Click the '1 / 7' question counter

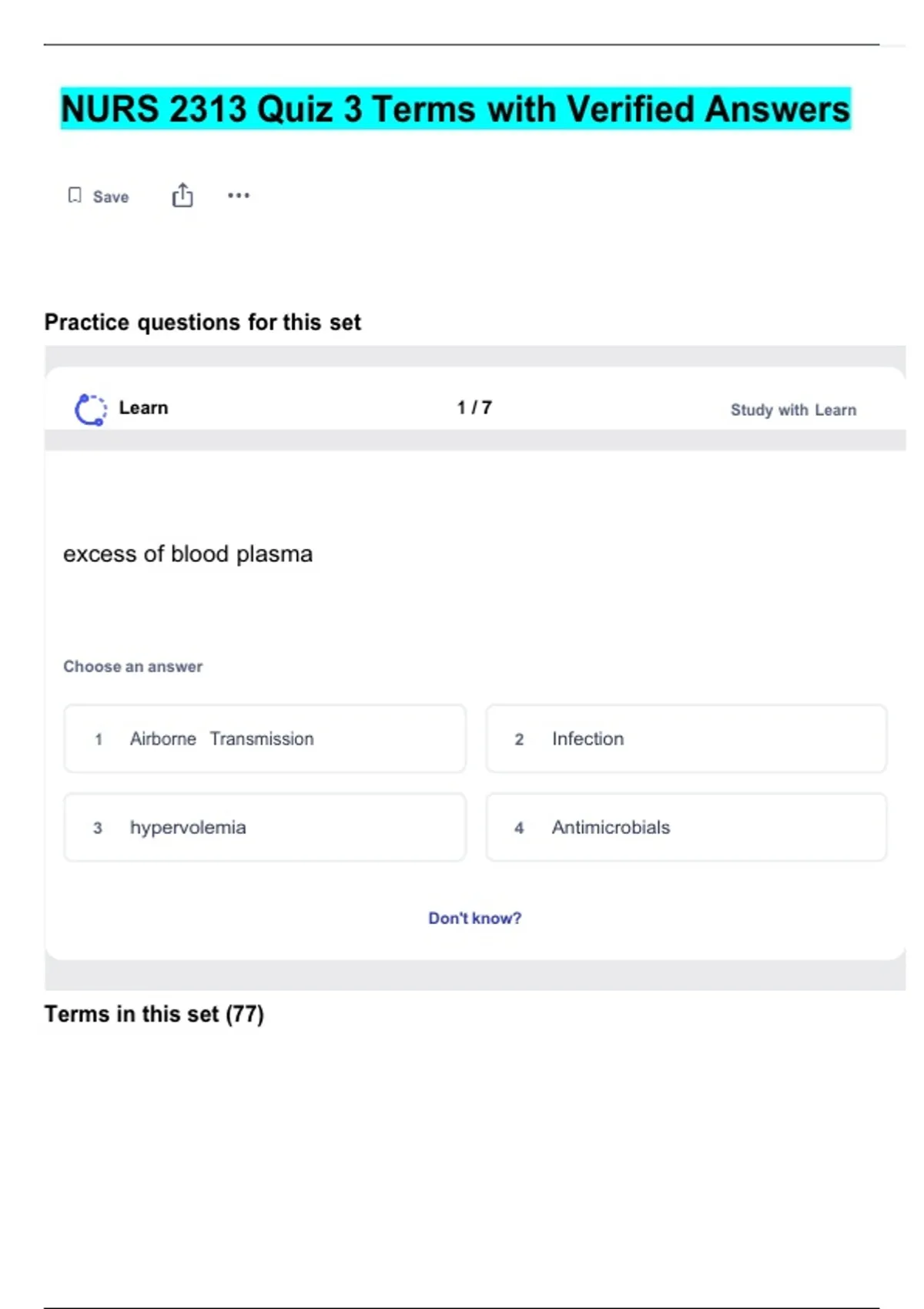tap(474, 407)
